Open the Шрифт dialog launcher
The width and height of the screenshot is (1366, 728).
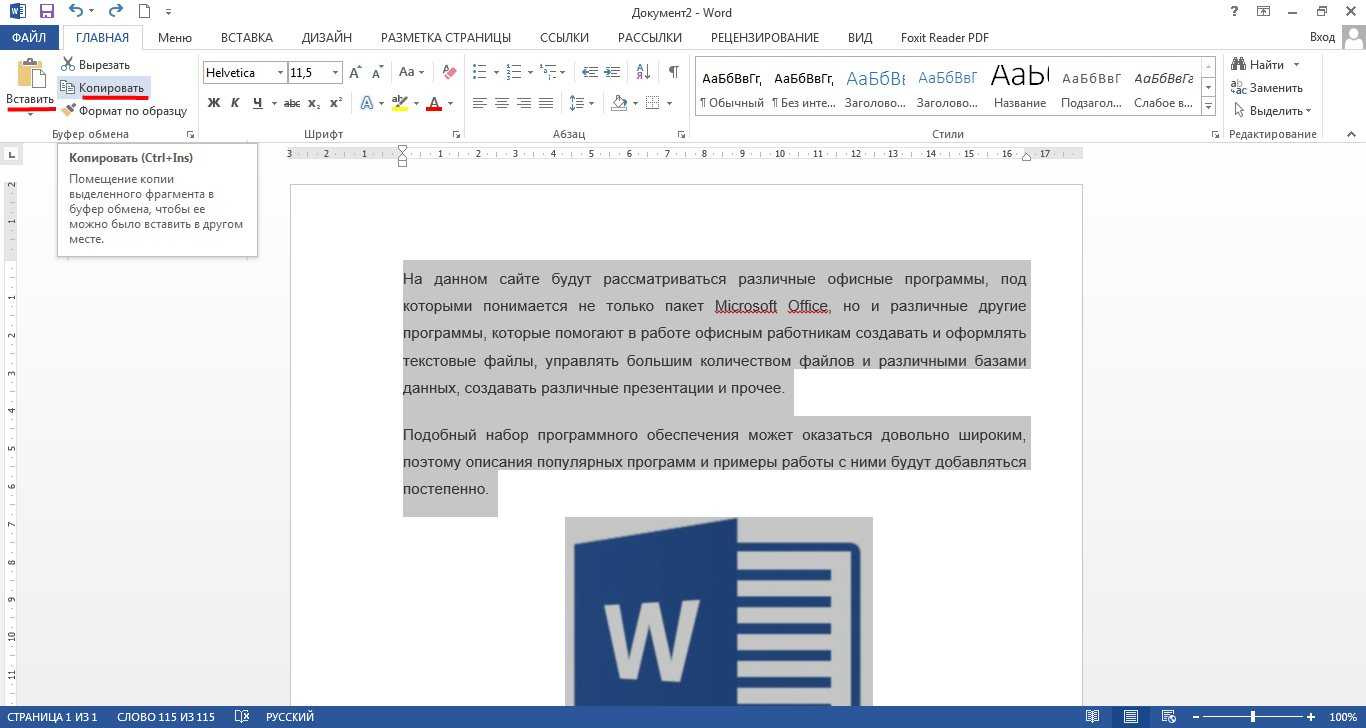pyautogui.click(x=457, y=134)
